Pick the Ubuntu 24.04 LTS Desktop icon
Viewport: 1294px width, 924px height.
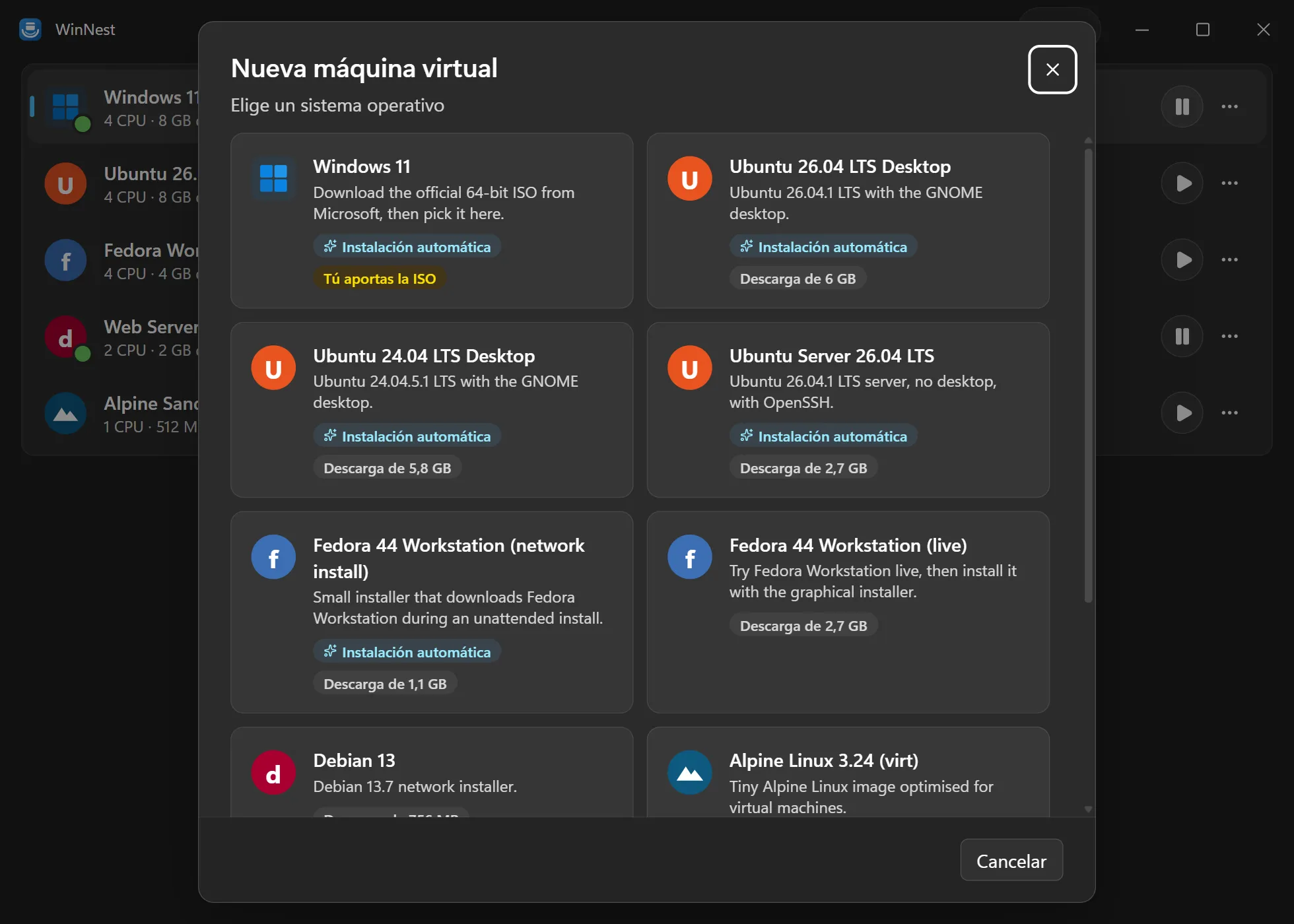click(x=273, y=368)
